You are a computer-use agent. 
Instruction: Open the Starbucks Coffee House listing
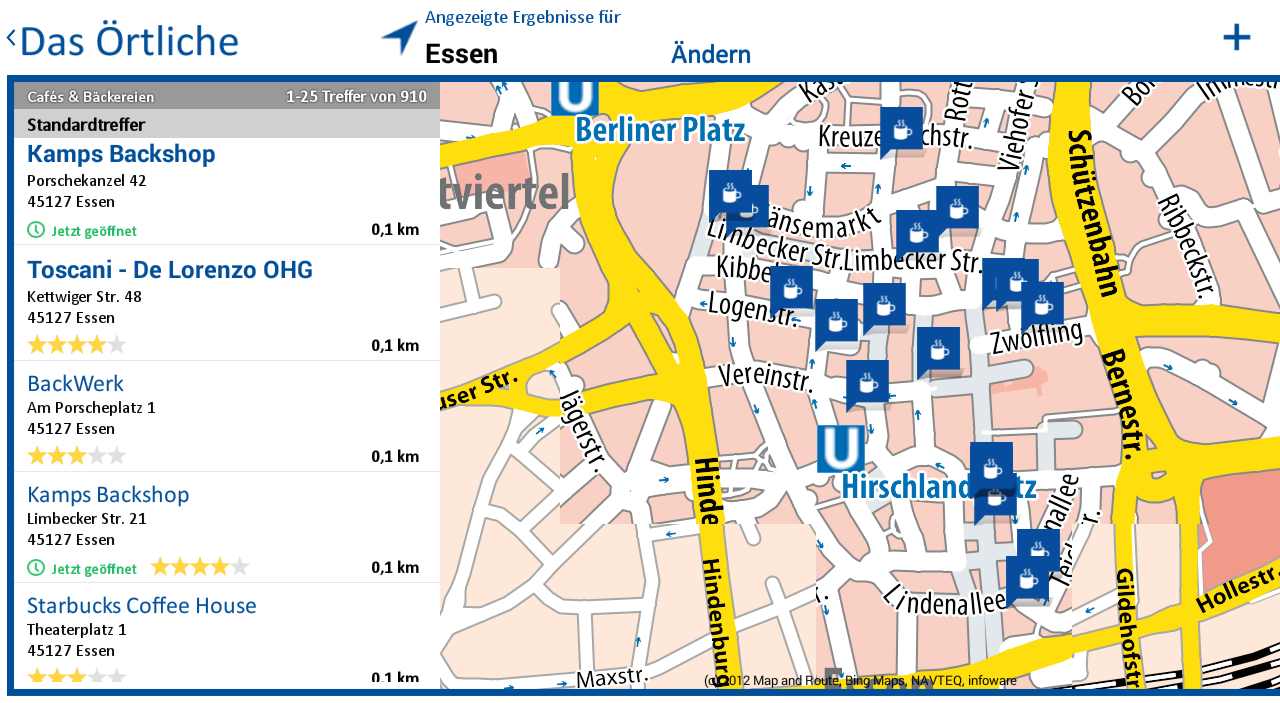[x=141, y=605]
